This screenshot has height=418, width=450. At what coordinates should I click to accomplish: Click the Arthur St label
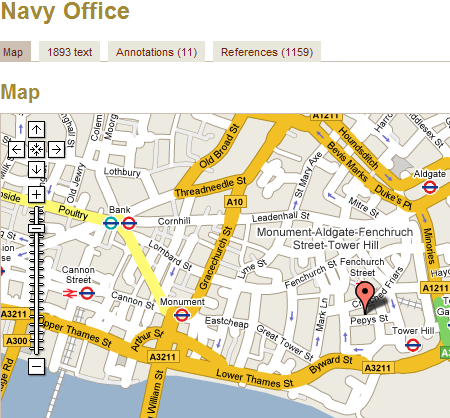[147, 340]
